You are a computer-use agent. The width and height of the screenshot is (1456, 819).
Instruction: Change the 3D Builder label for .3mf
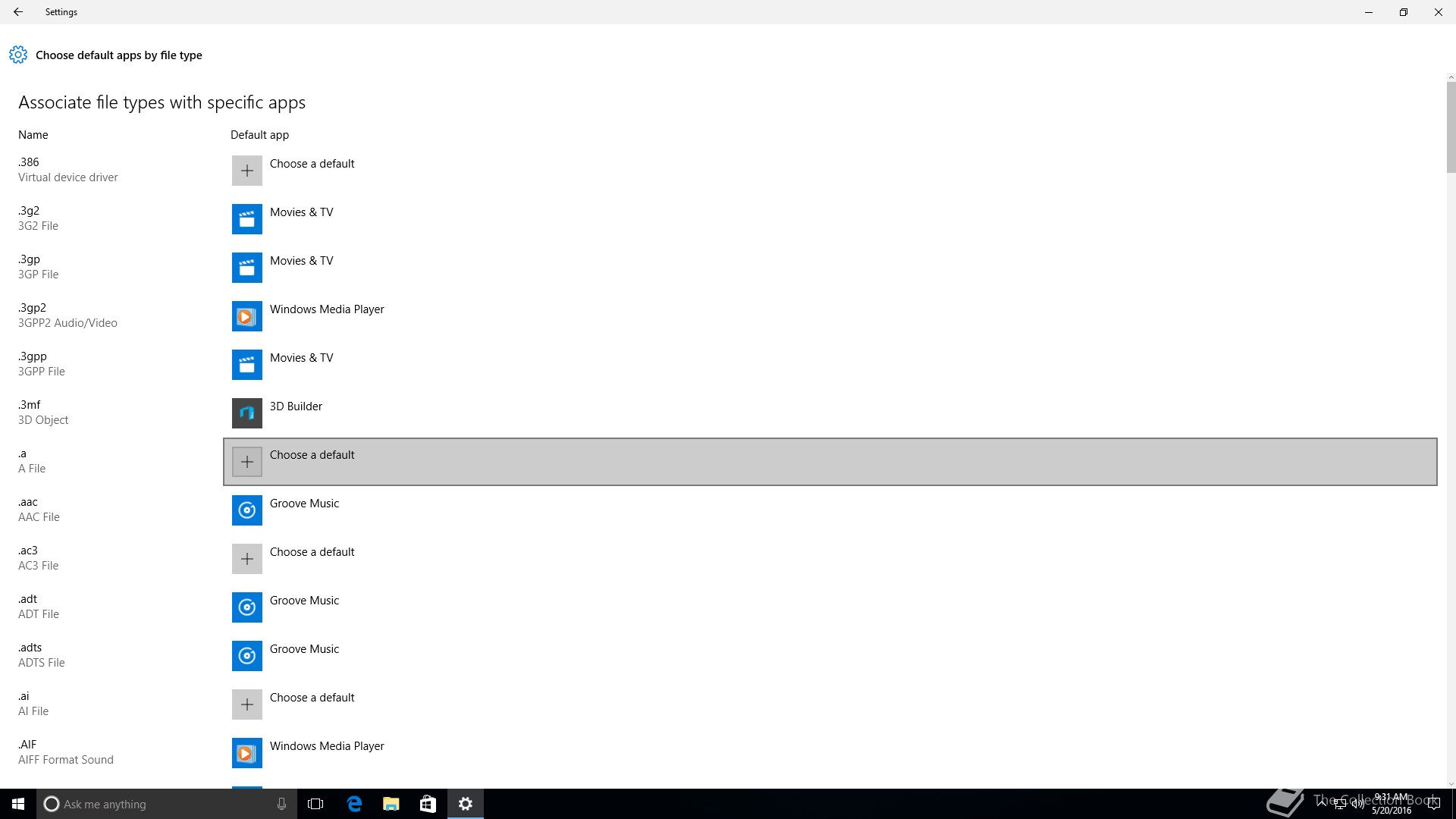pos(296,406)
